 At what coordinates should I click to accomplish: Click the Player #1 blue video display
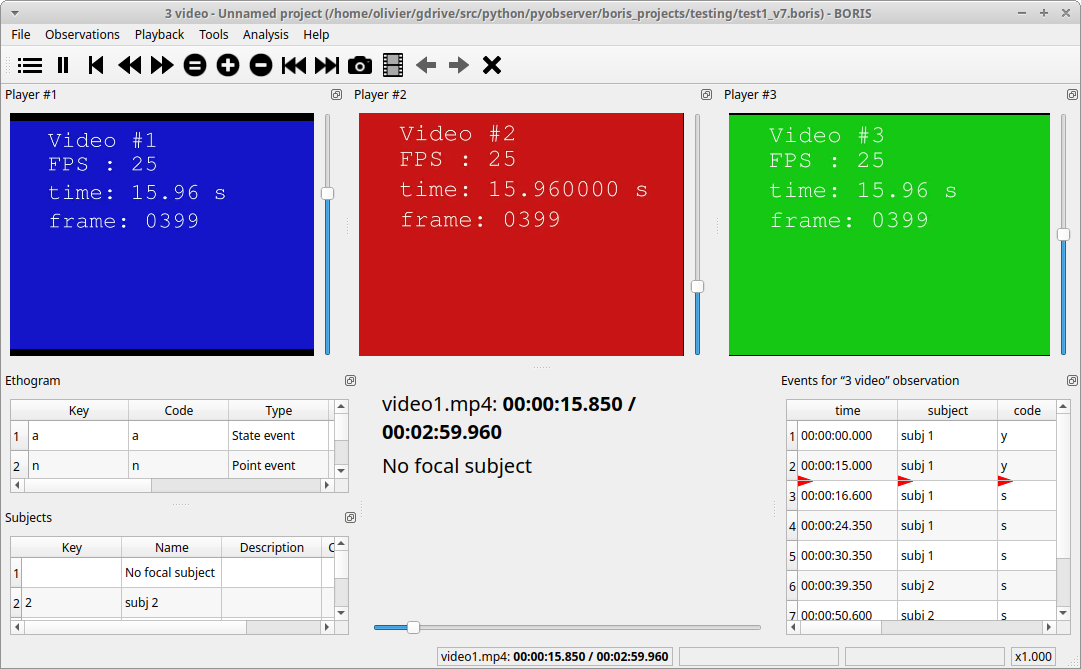coord(162,234)
